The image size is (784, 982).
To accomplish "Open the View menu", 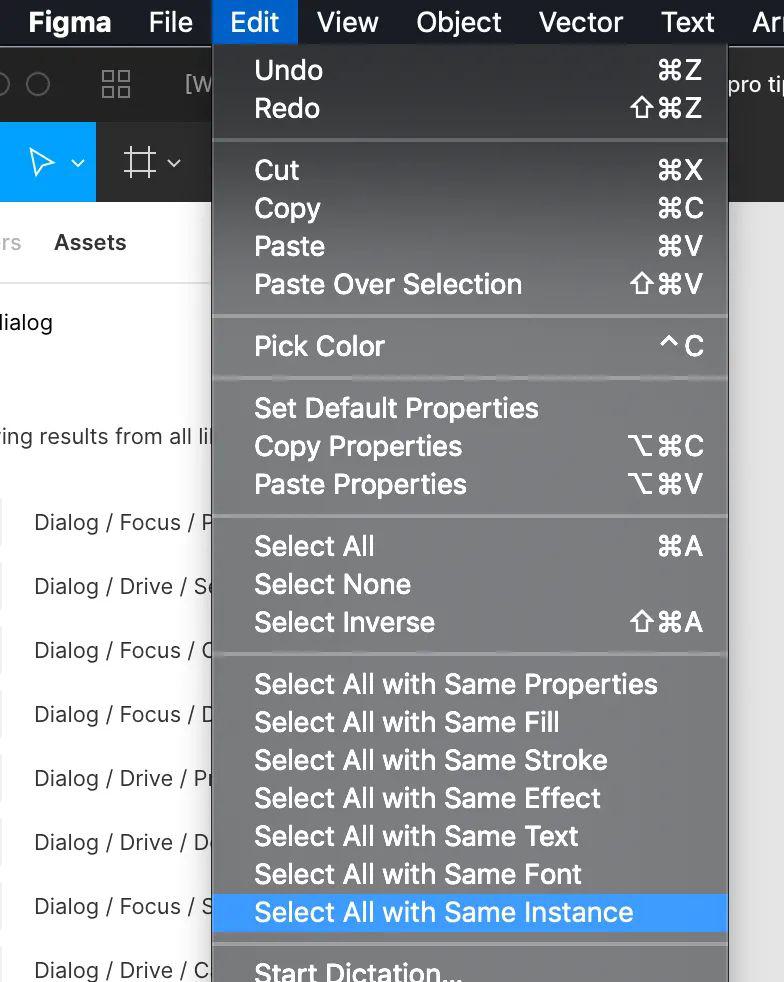I will [348, 23].
